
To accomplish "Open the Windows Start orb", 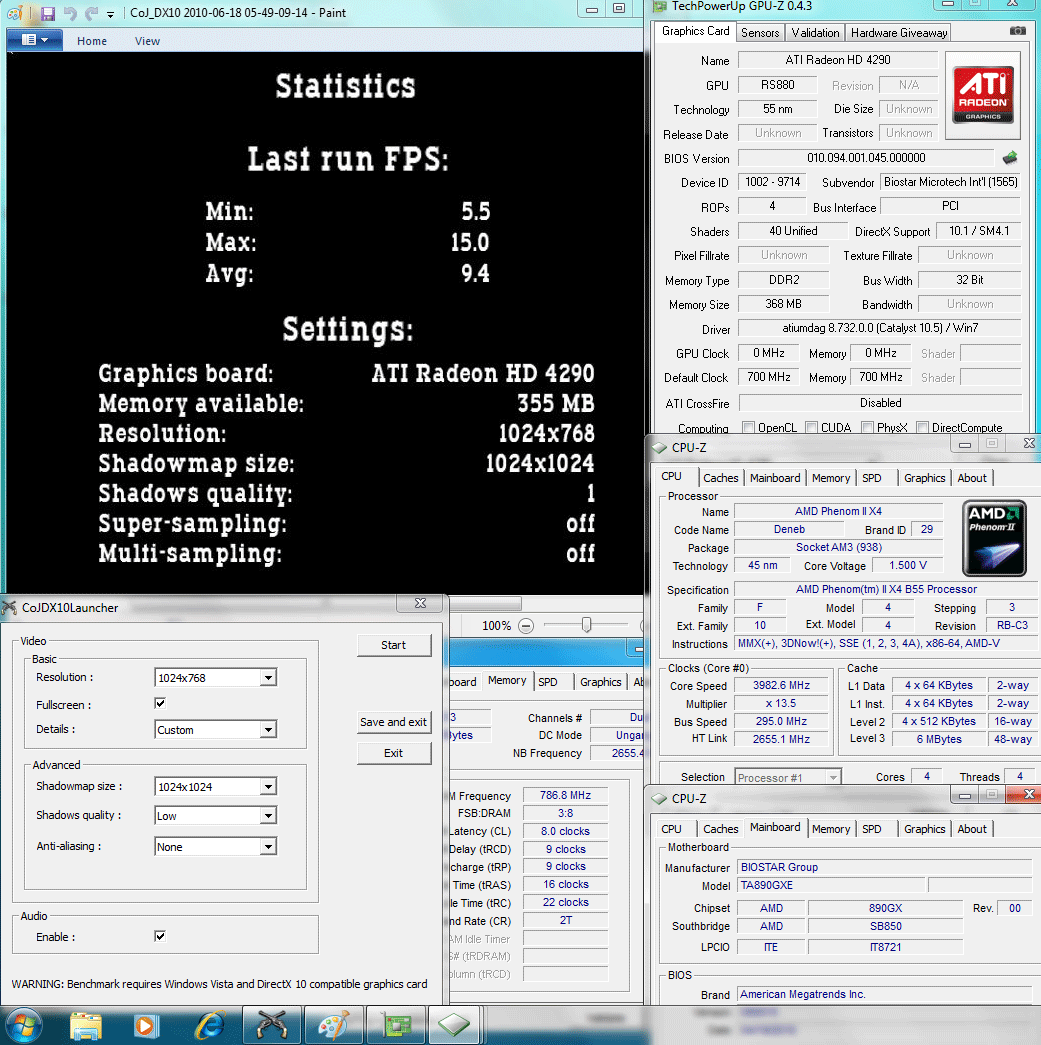I will point(24,1025).
